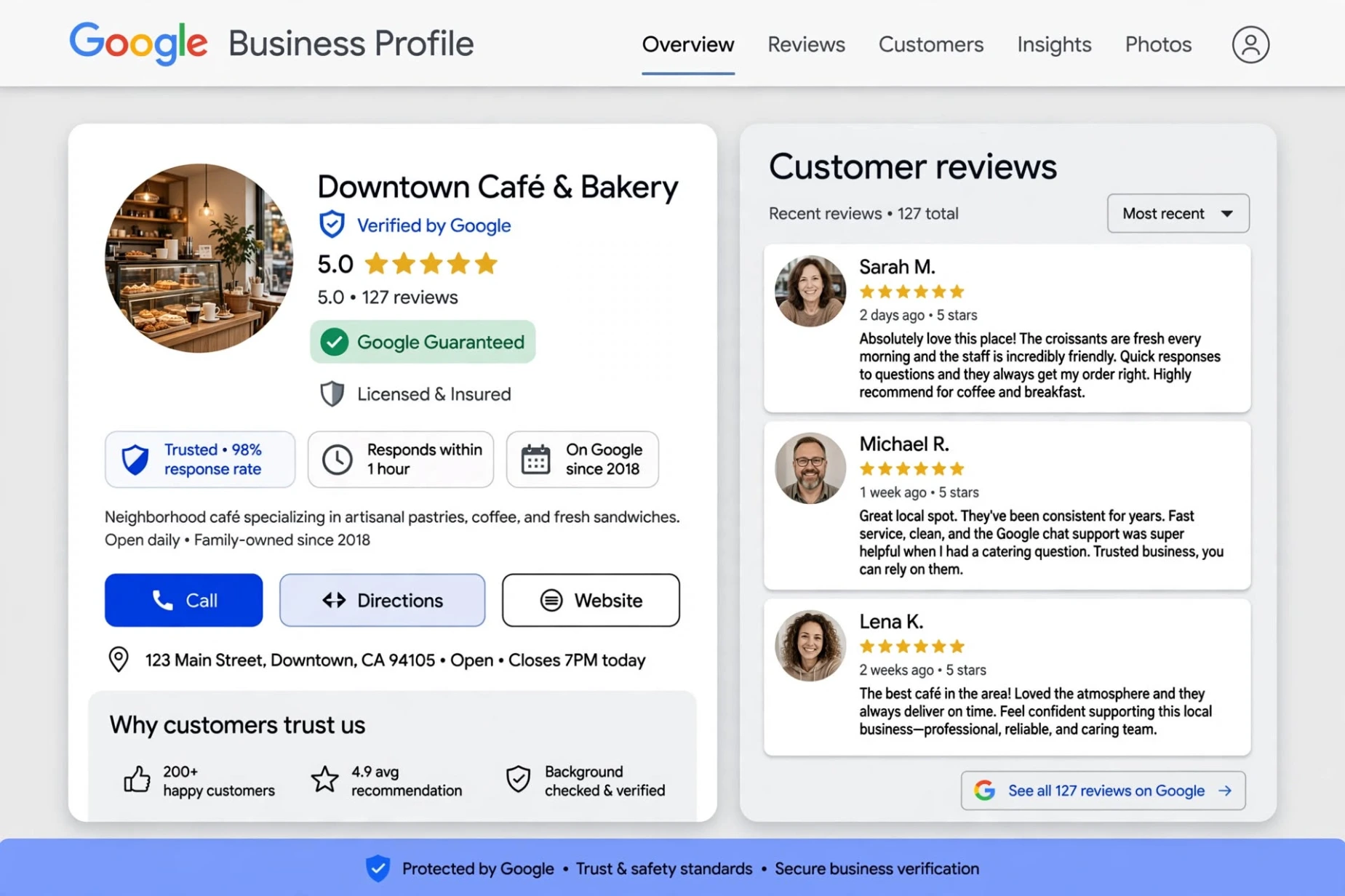This screenshot has width=1345, height=896.
Task: Click the thumbs-up icon for happy customers
Action: point(136,780)
